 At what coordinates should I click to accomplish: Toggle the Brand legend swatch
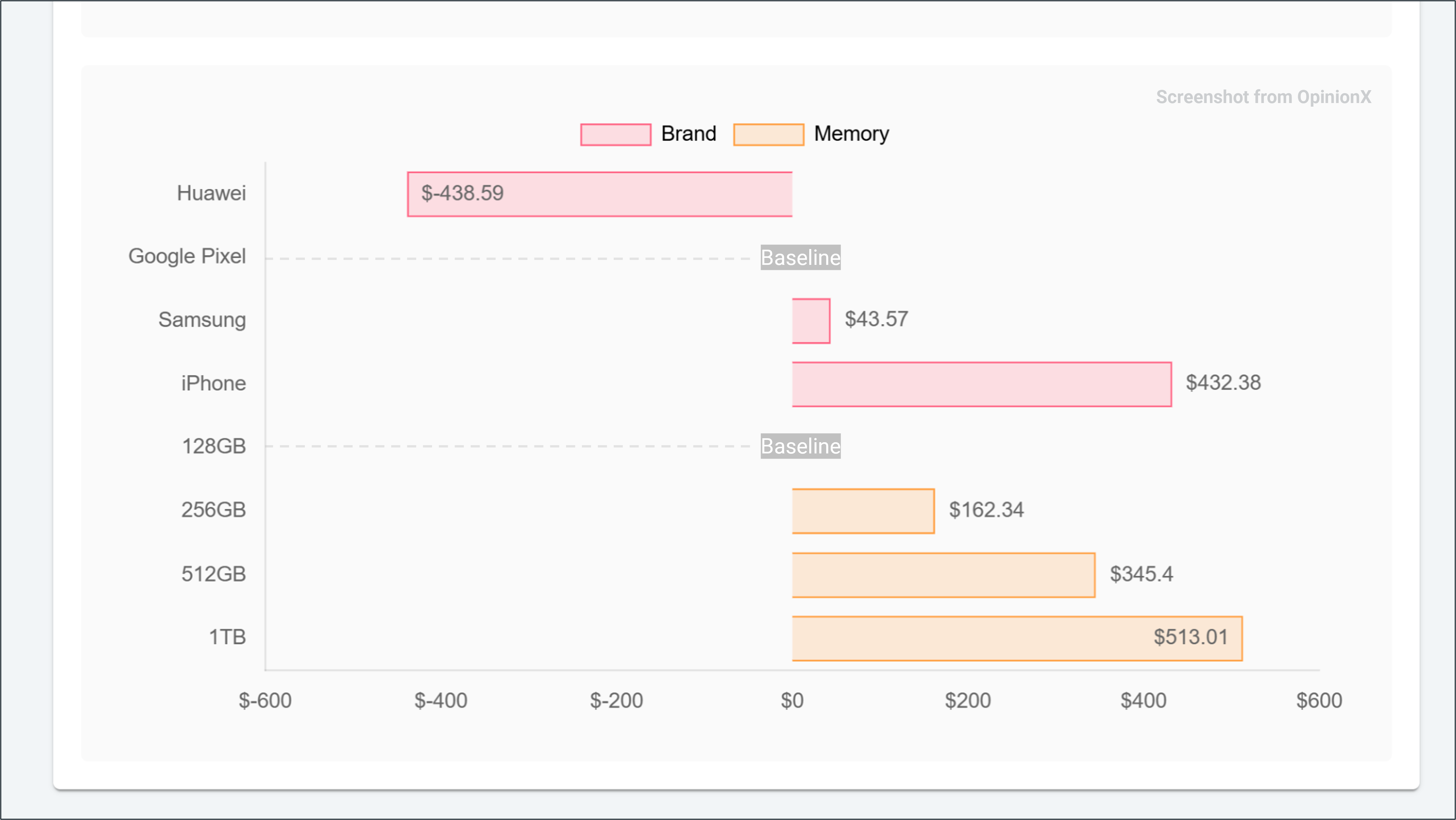click(615, 134)
